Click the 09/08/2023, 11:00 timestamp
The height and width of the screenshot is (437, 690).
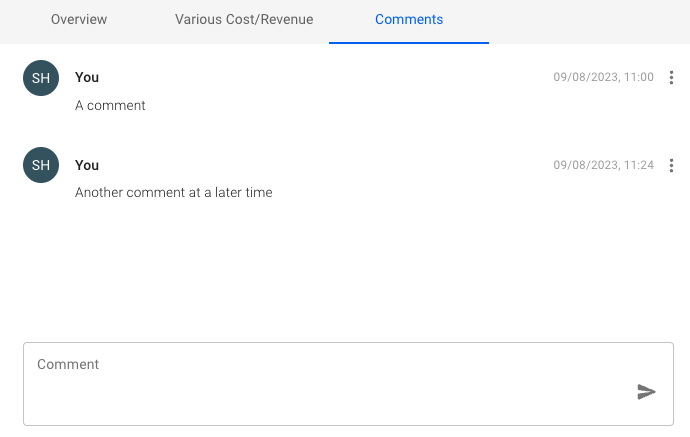pyautogui.click(x=604, y=77)
